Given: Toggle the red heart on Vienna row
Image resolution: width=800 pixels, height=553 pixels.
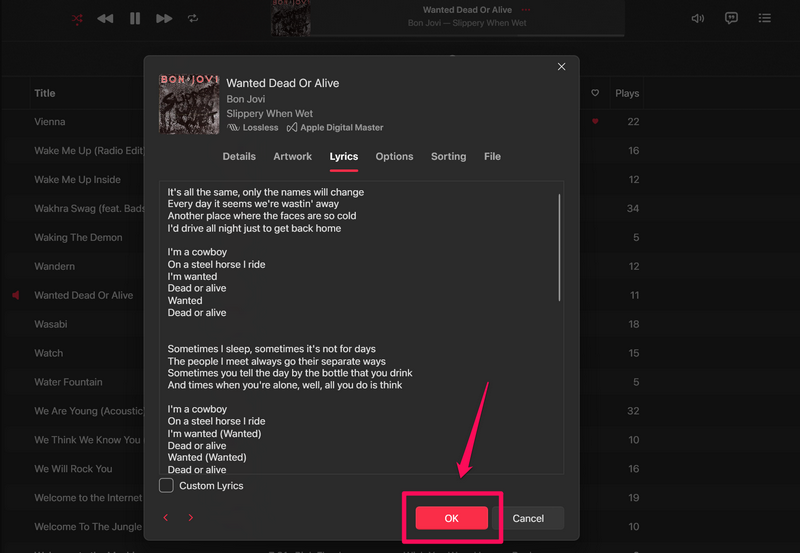Looking at the screenshot, I should tap(595, 121).
